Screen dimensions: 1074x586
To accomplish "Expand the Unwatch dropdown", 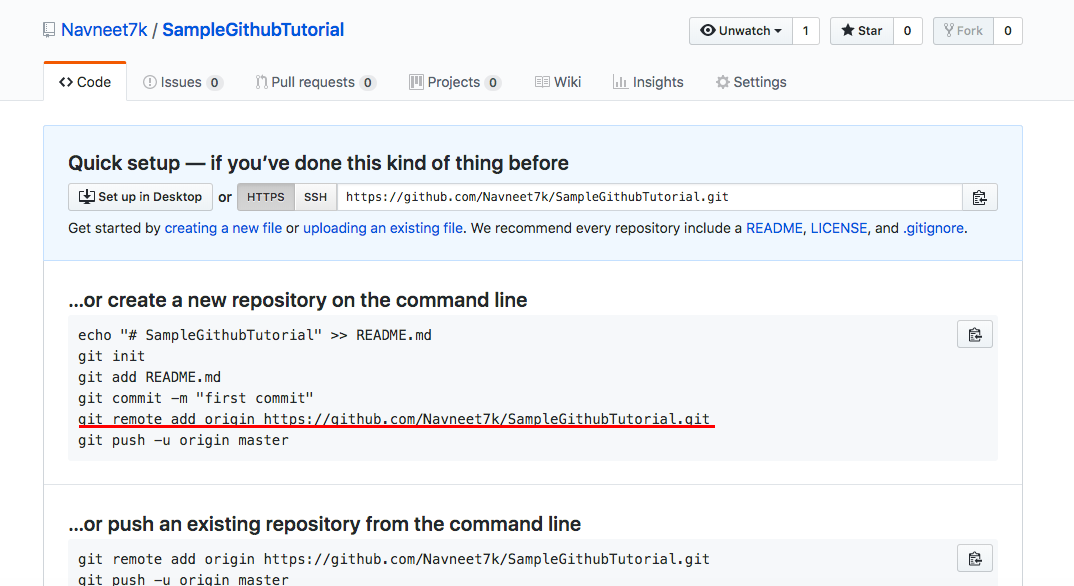I will [x=740, y=31].
